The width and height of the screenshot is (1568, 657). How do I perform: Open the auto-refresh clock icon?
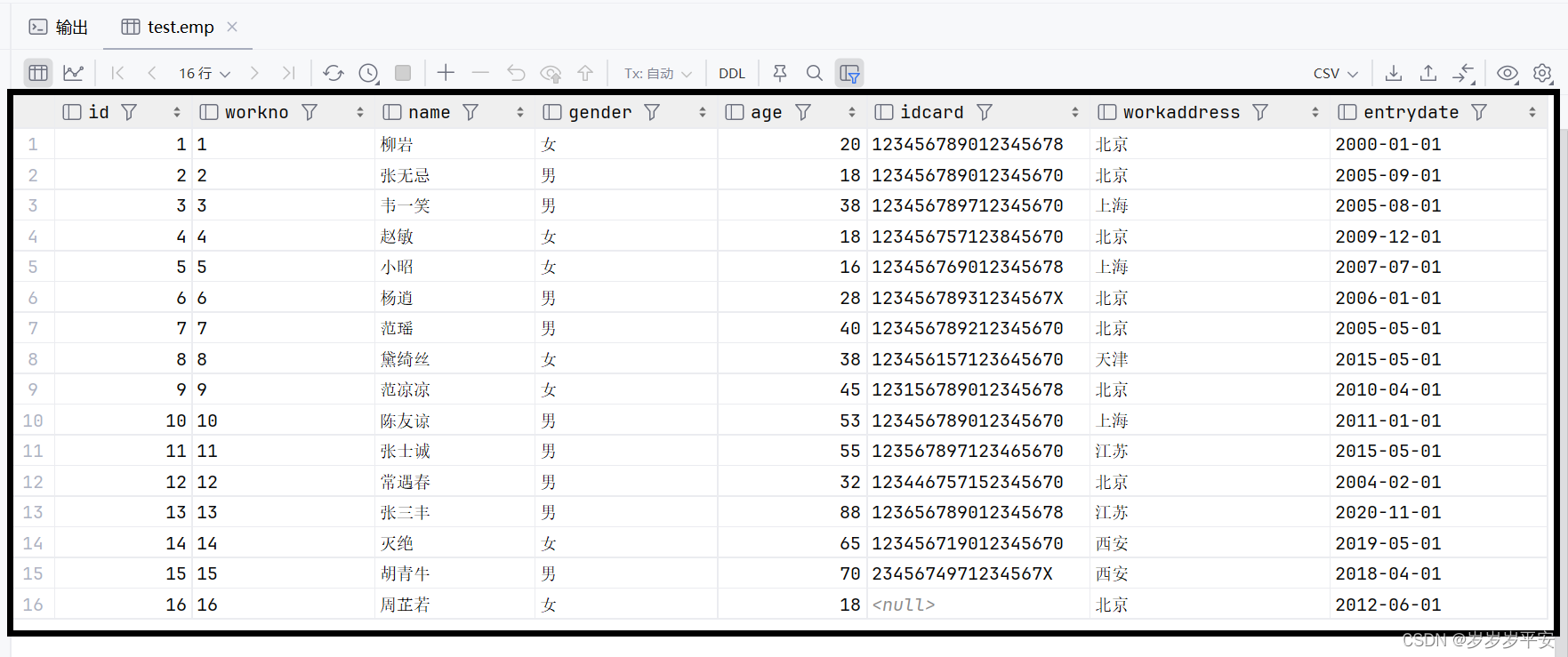[x=369, y=73]
